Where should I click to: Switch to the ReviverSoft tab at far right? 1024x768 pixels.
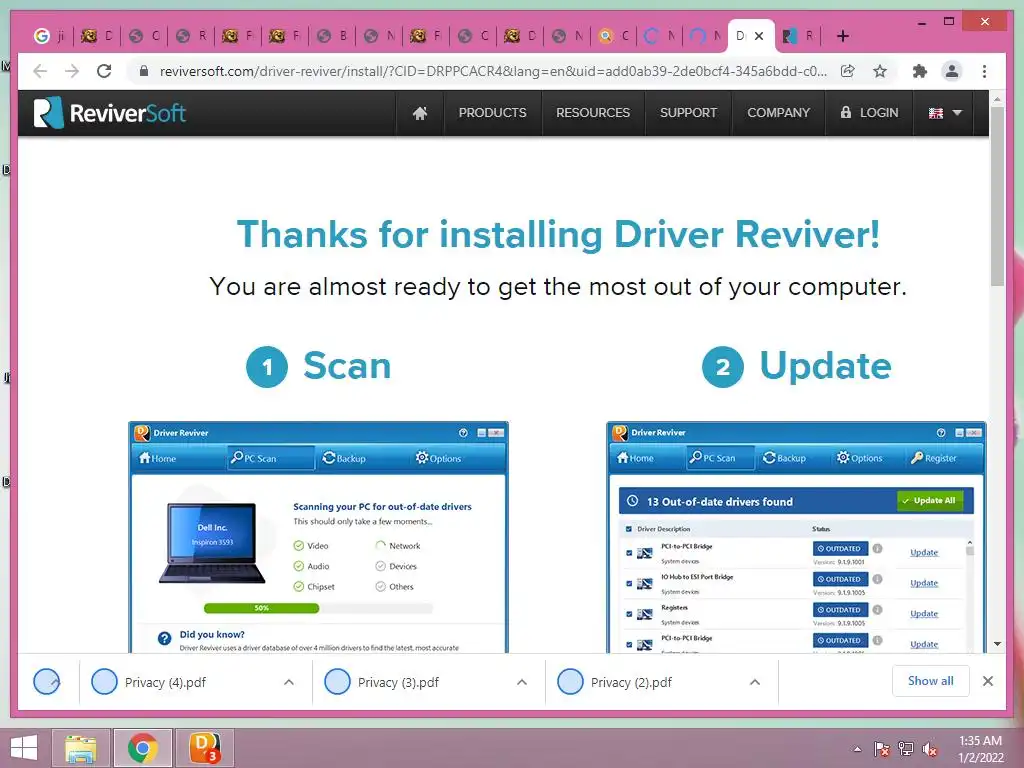[797, 36]
